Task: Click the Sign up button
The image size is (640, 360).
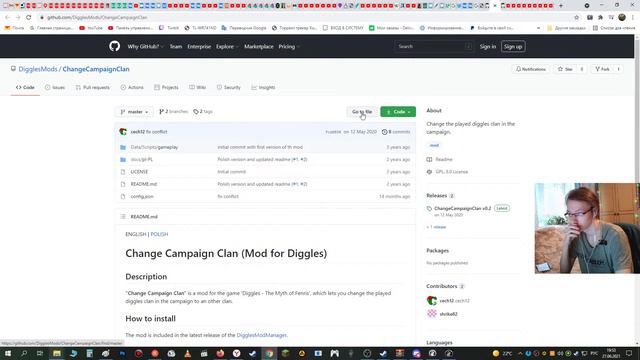Action: tap(513, 47)
